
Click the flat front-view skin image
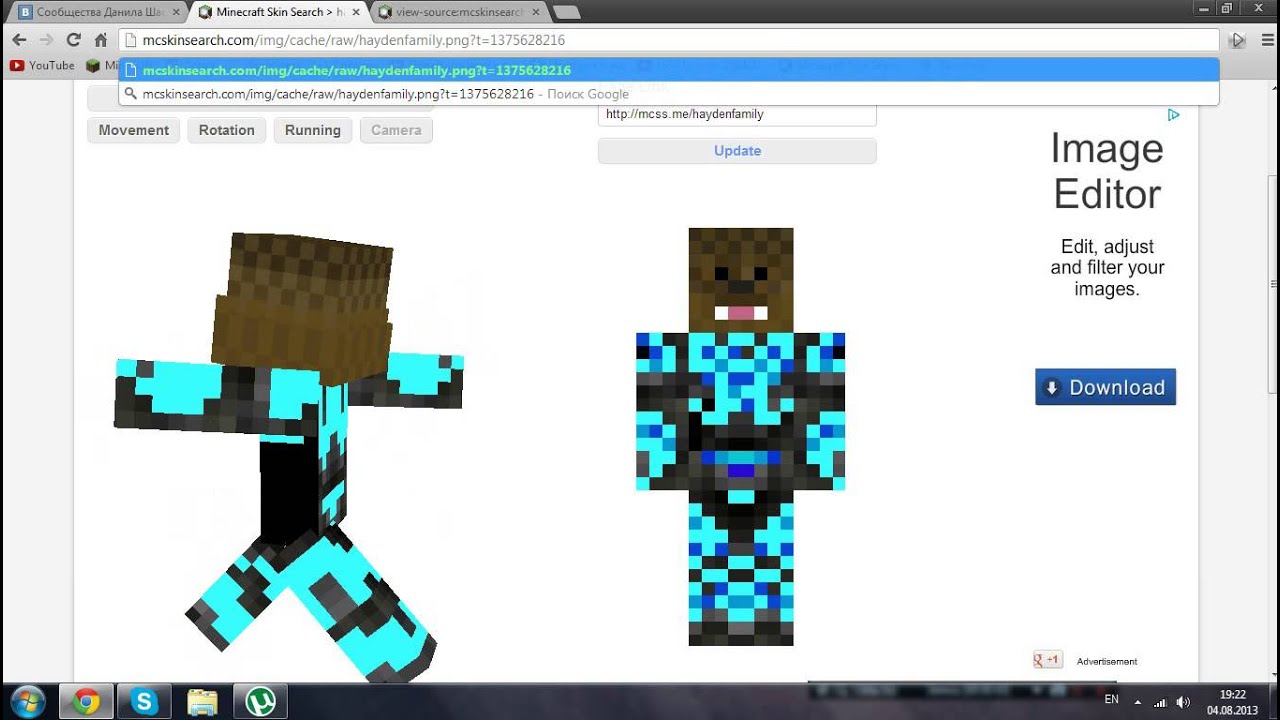tap(741, 436)
